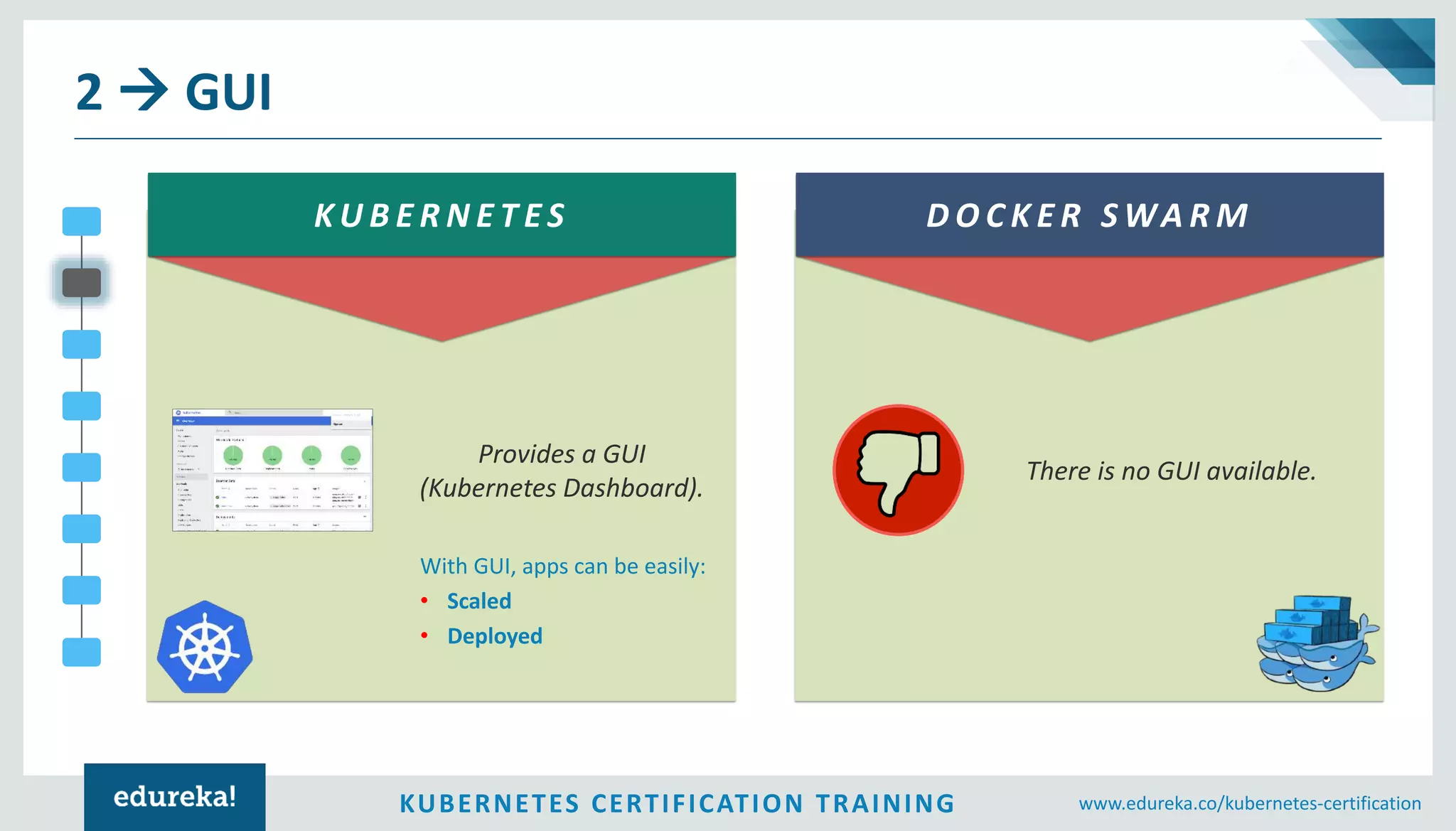Open the edureka kubernetes-certification link
This screenshot has width=1456, height=831.
point(1249,803)
